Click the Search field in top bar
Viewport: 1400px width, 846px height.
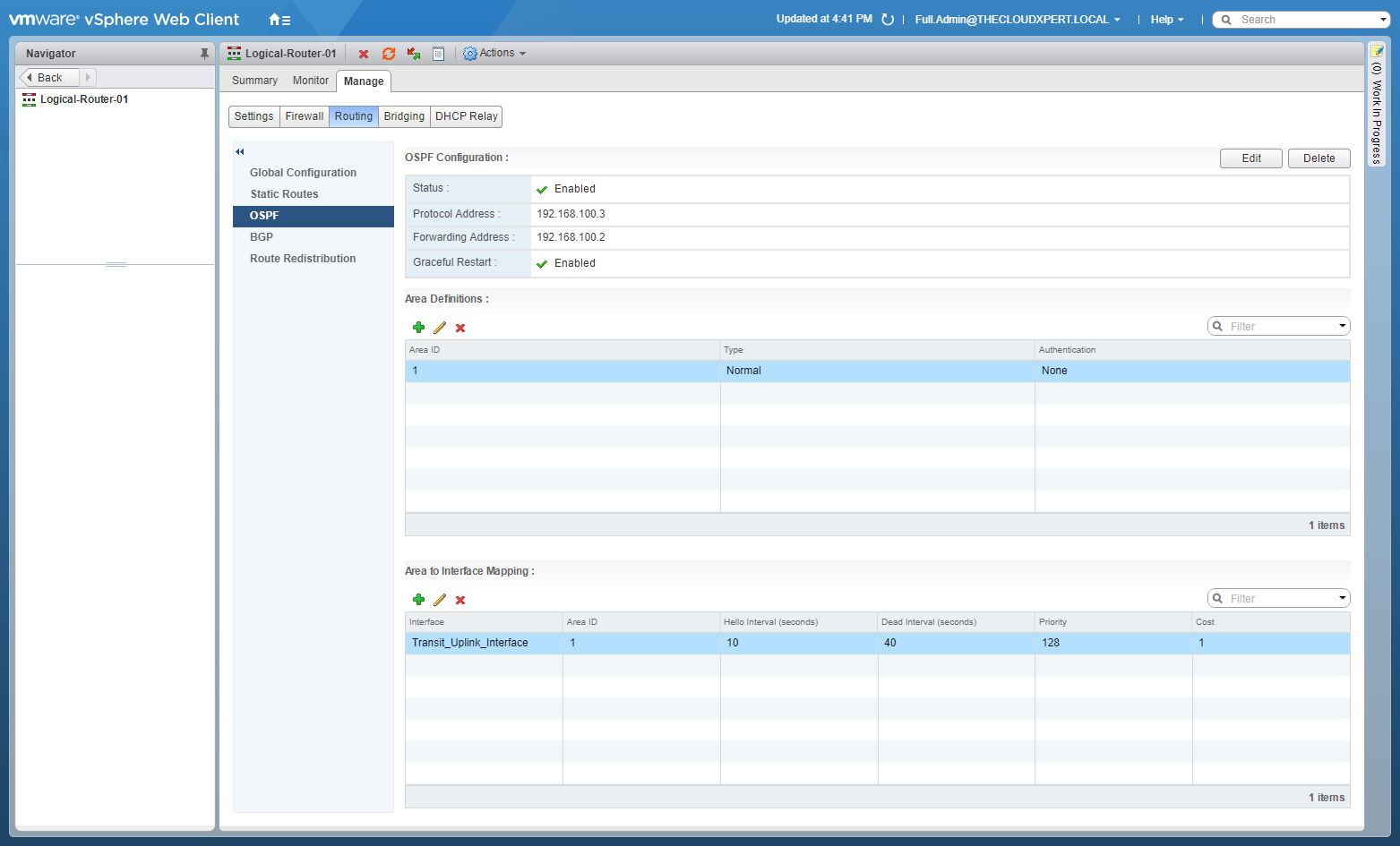tap(1303, 20)
